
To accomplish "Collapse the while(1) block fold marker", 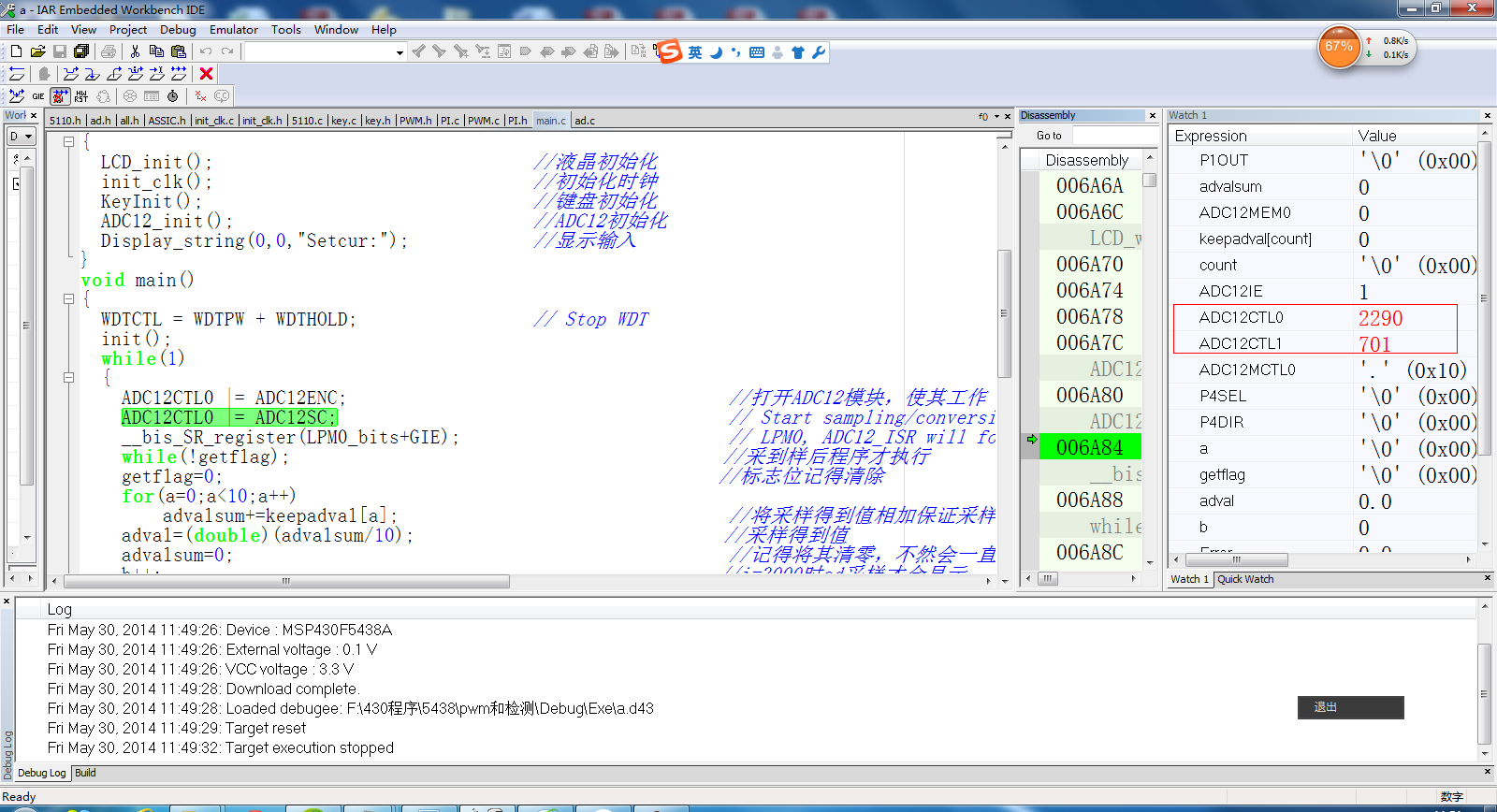I will [x=68, y=378].
